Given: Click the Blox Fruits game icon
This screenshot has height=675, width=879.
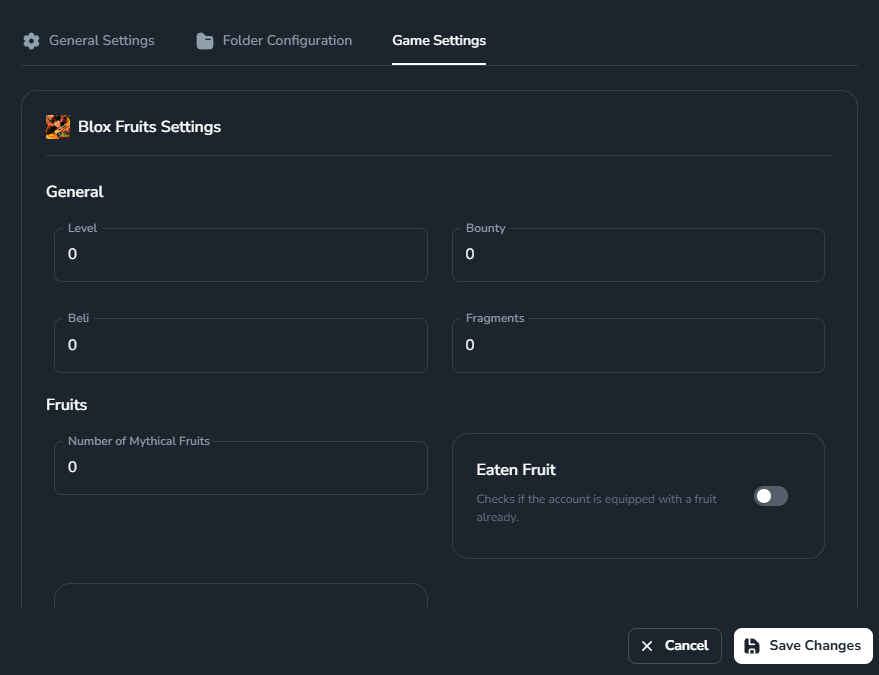Looking at the screenshot, I should coord(57,127).
